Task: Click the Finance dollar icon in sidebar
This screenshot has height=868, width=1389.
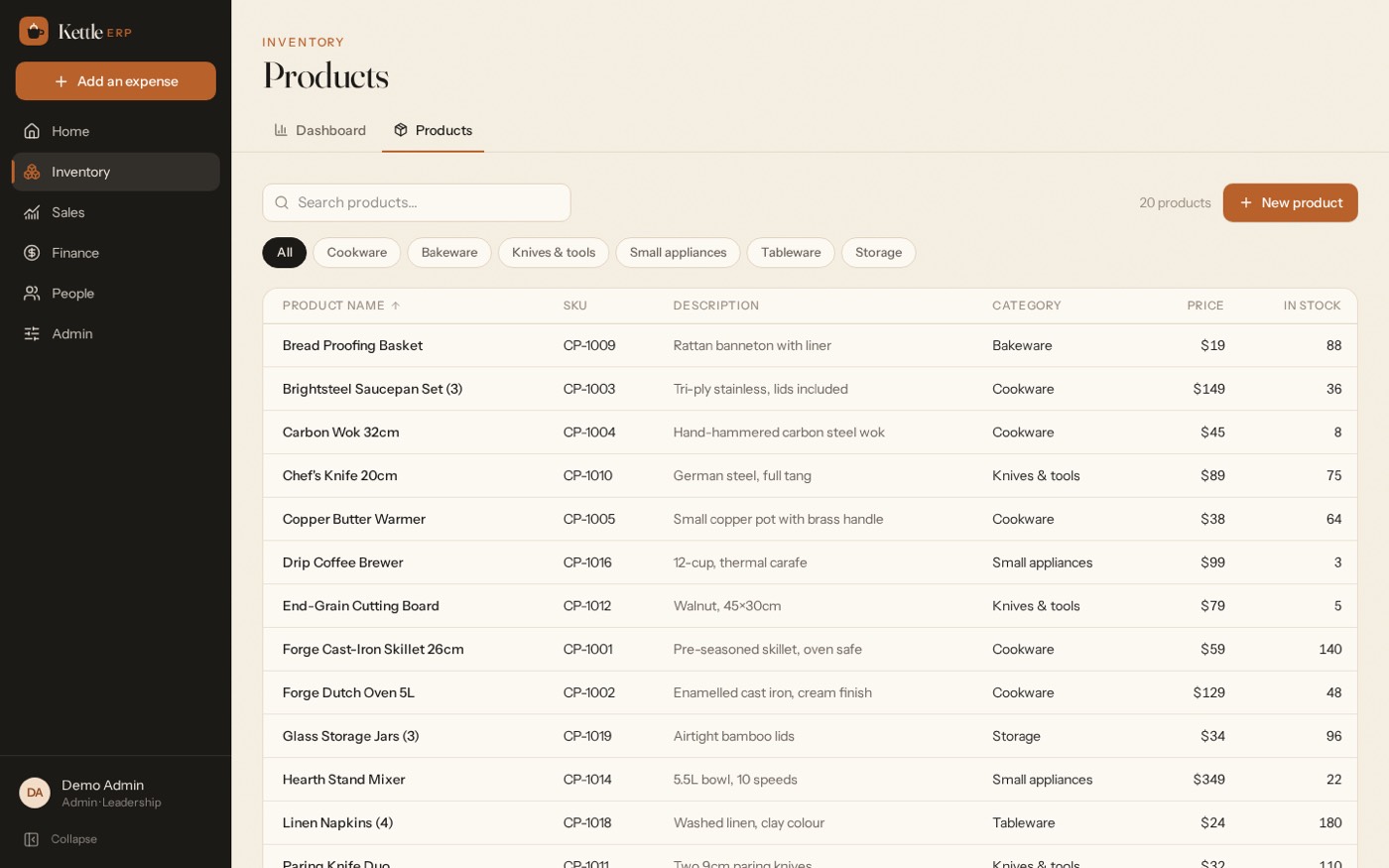Action: pyautogui.click(x=32, y=253)
